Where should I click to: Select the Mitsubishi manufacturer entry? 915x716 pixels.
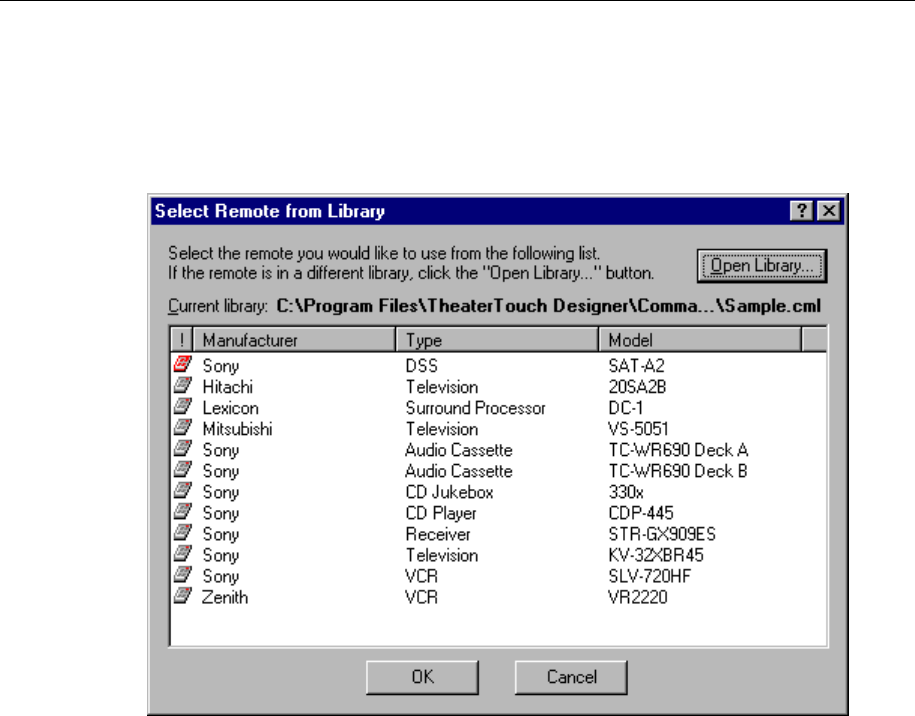coord(238,429)
